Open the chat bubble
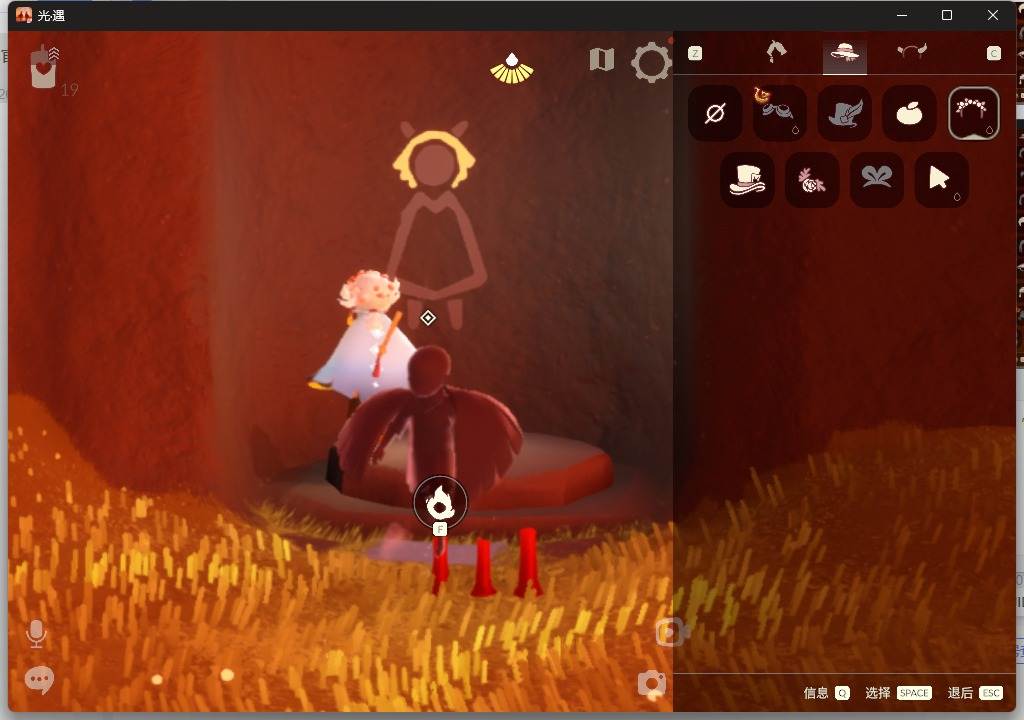Image resolution: width=1024 pixels, height=720 pixels. coord(39,680)
